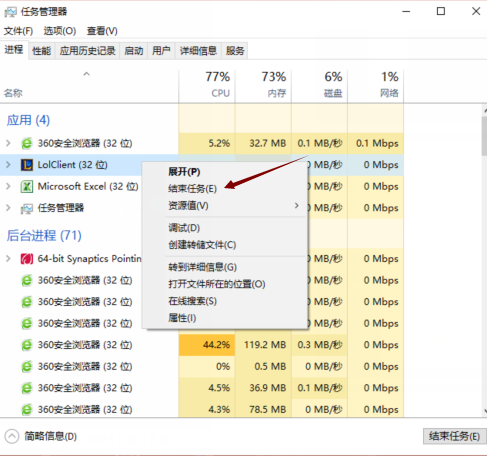Expand 64-bit Synaptics Pointing entry
Viewport: 487px width, 456px height.
point(8,259)
